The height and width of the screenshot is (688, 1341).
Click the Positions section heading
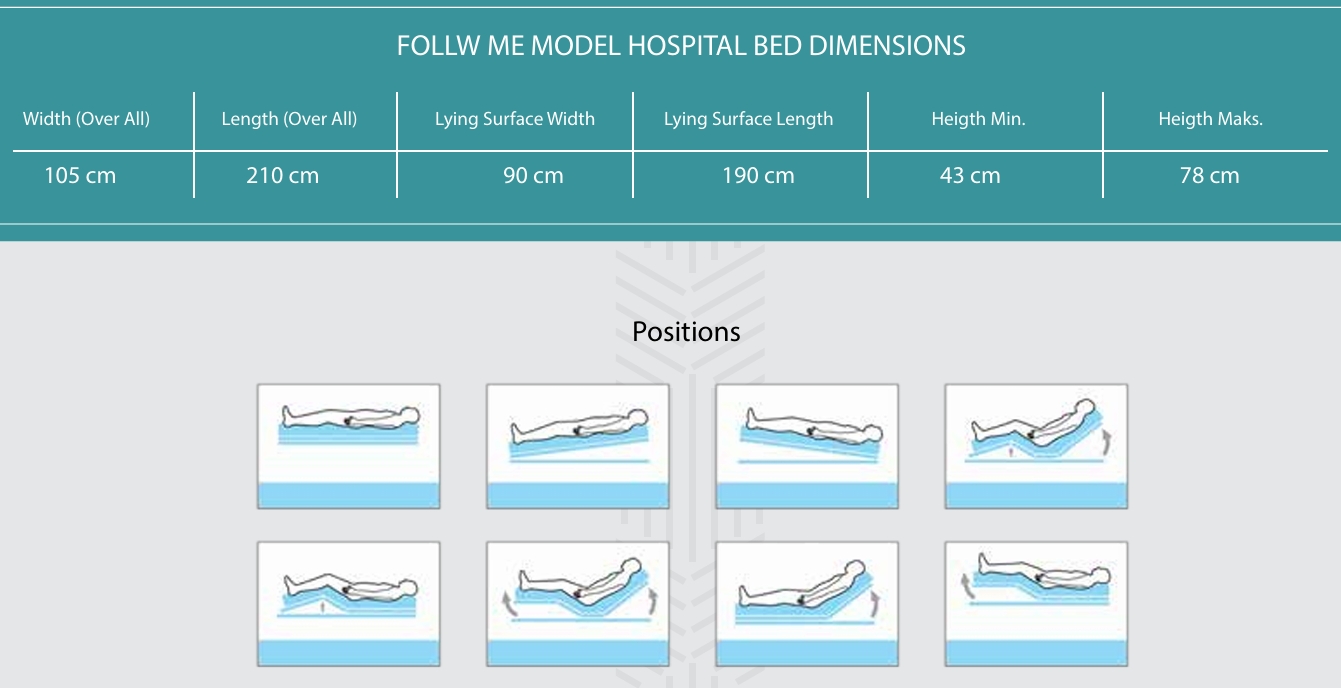pyautogui.click(x=686, y=332)
